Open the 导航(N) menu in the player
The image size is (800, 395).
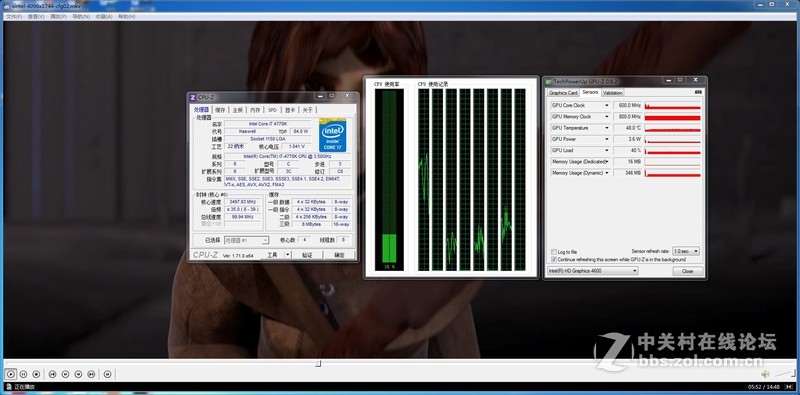point(81,16)
